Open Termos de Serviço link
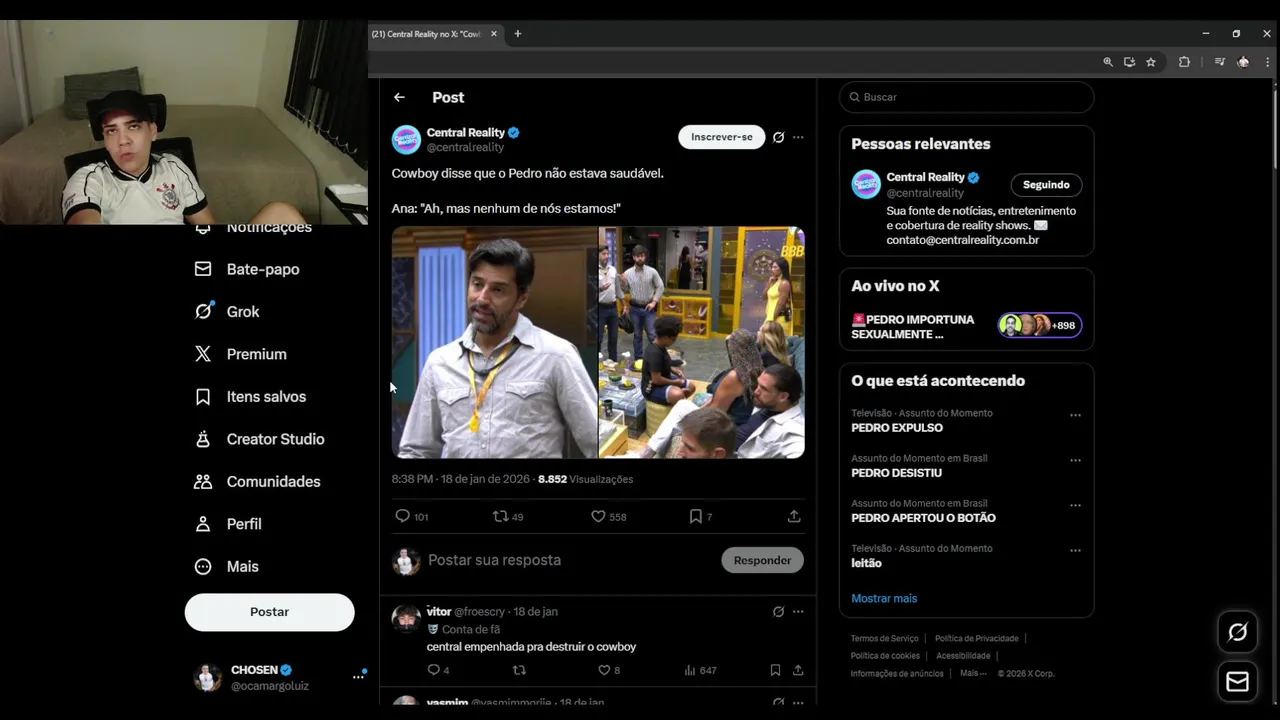Viewport: 1280px width, 720px height. click(x=884, y=638)
